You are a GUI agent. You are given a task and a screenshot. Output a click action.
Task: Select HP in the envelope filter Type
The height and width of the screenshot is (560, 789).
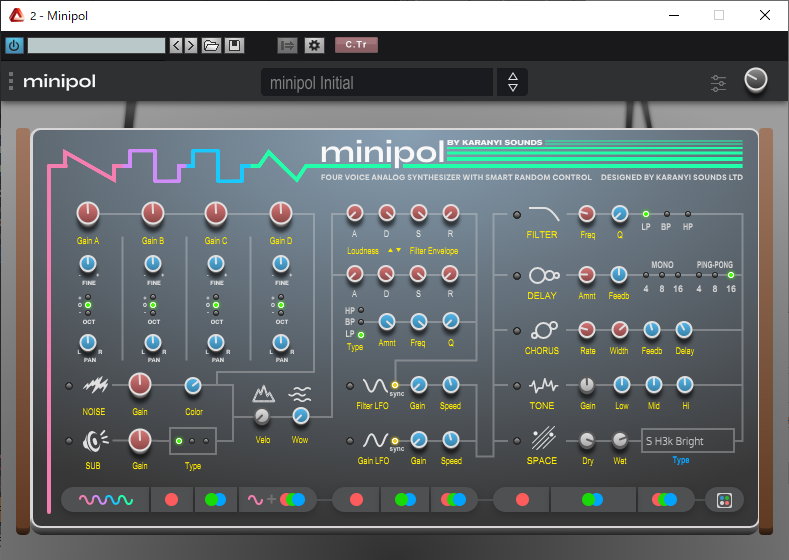[x=361, y=310]
